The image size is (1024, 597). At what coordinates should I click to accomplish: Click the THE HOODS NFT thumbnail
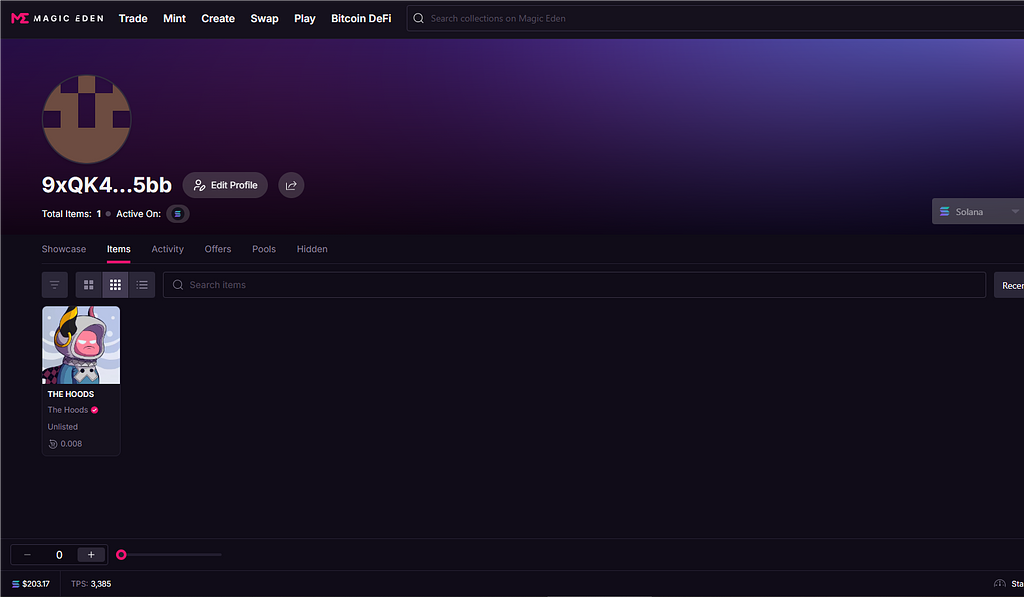(81, 345)
